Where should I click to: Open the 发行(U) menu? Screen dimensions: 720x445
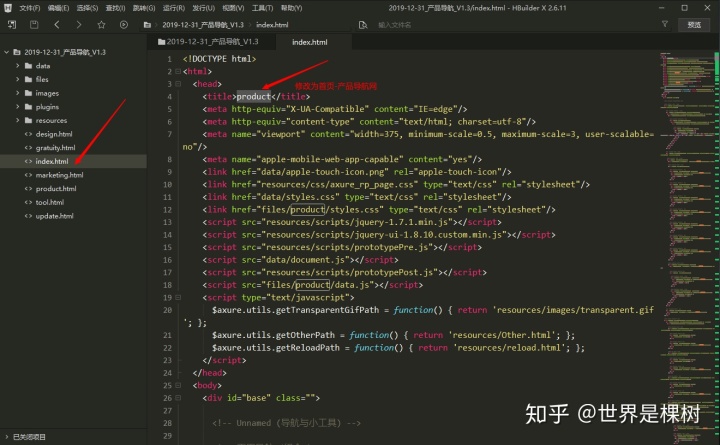tap(203, 8)
